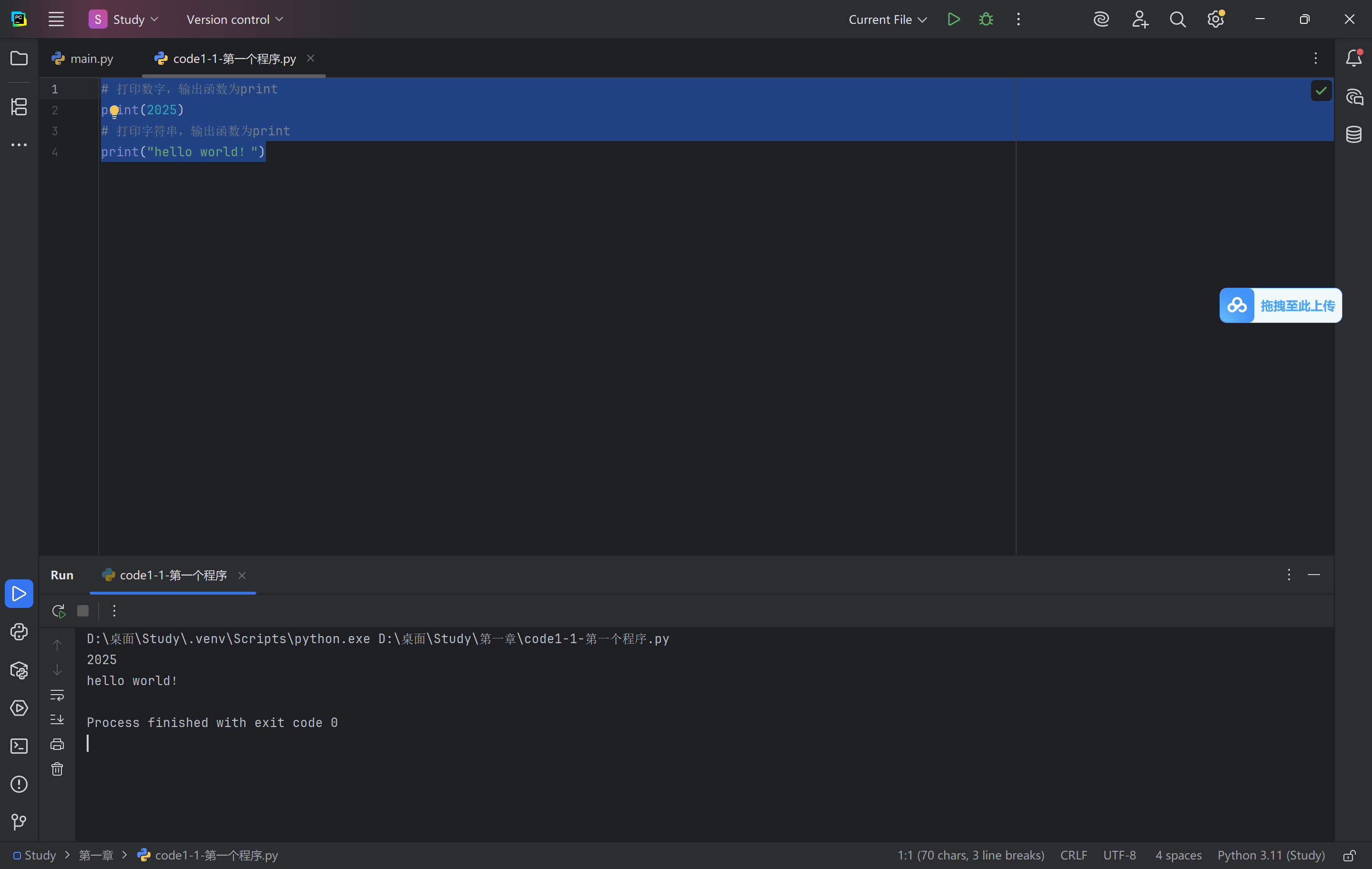The image size is (1372, 869).
Task: Open the Version control dropdown
Action: [x=234, y=20]
